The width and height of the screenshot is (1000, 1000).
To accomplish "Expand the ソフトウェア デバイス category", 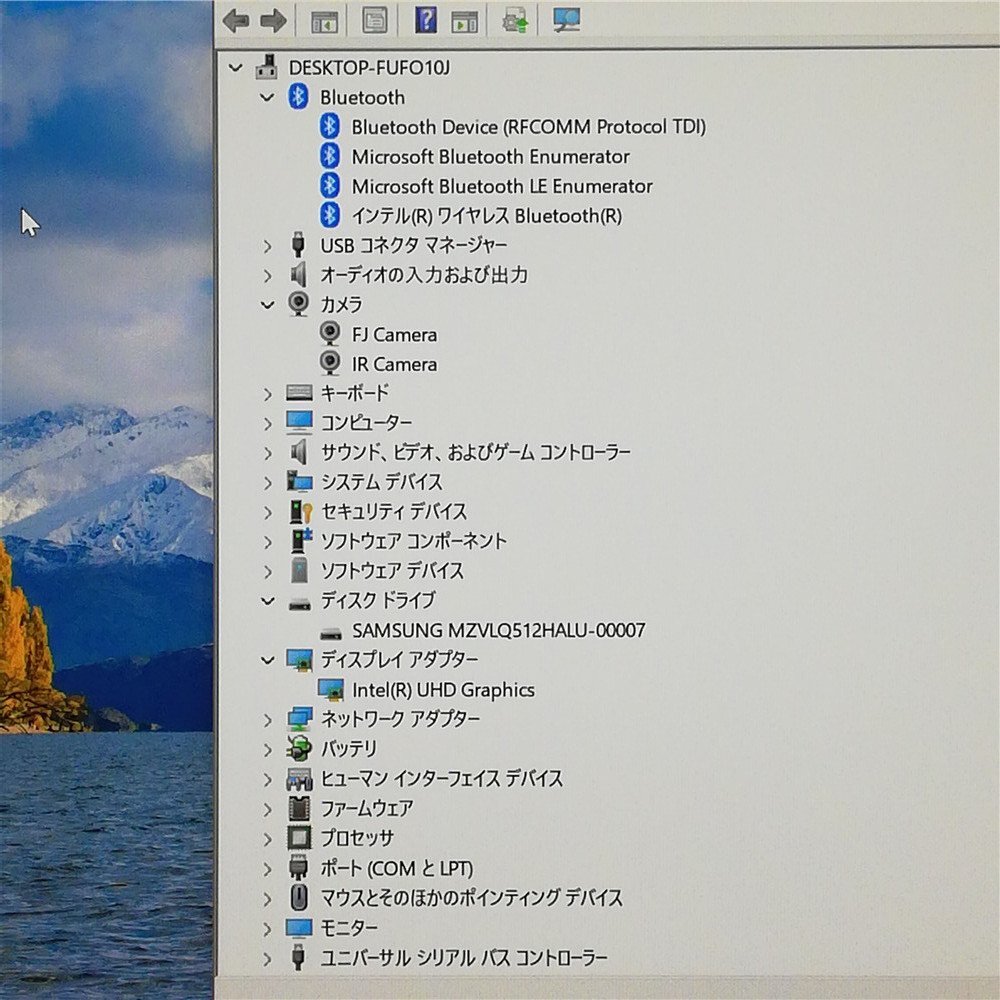I will pos(268,571).
